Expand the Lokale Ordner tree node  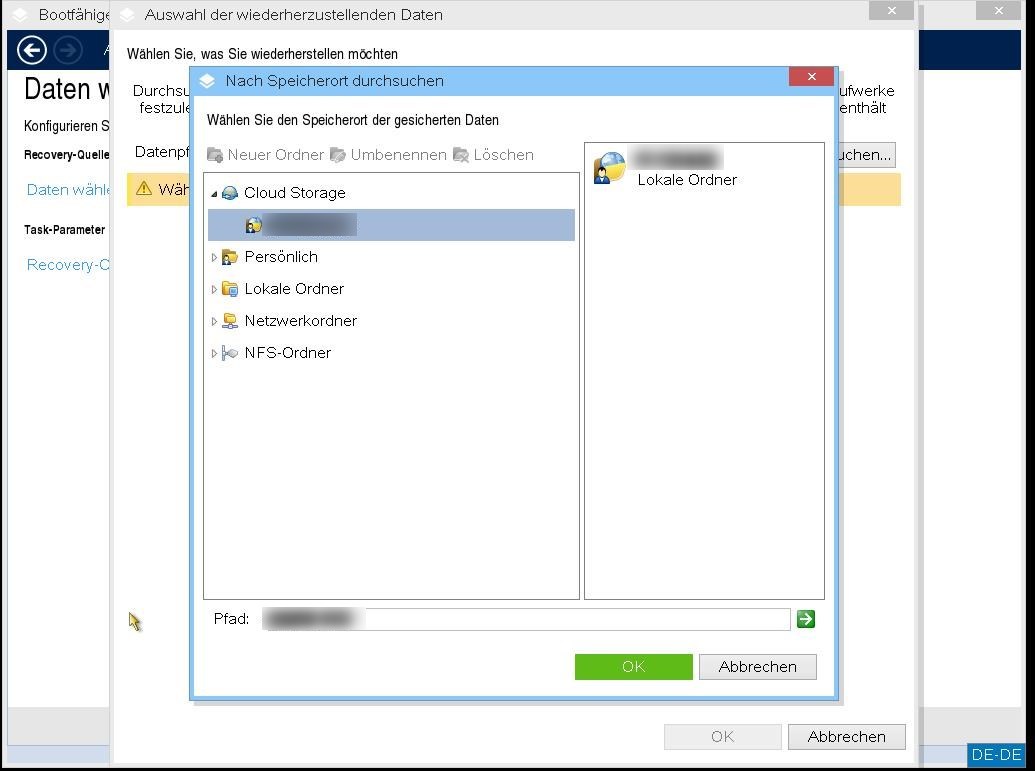(x=214, y=288)
